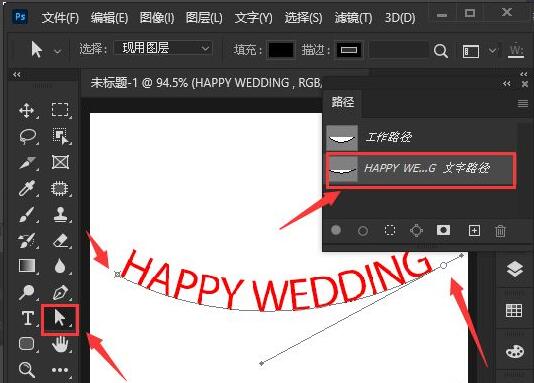Select the Eyedropper tool
The image size is (534, 383).
point(27,188)
